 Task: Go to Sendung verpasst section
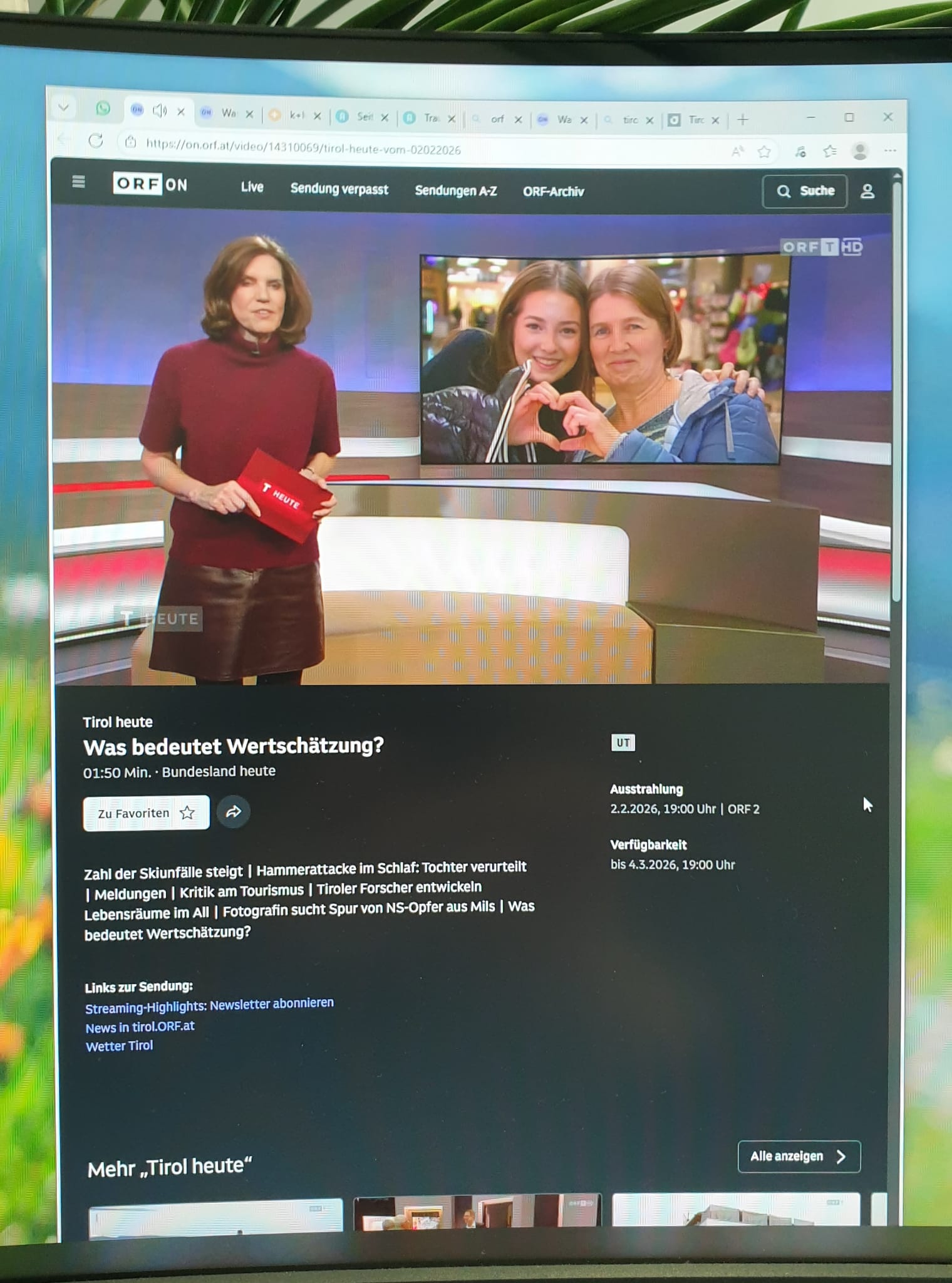(x=339, y=189)
